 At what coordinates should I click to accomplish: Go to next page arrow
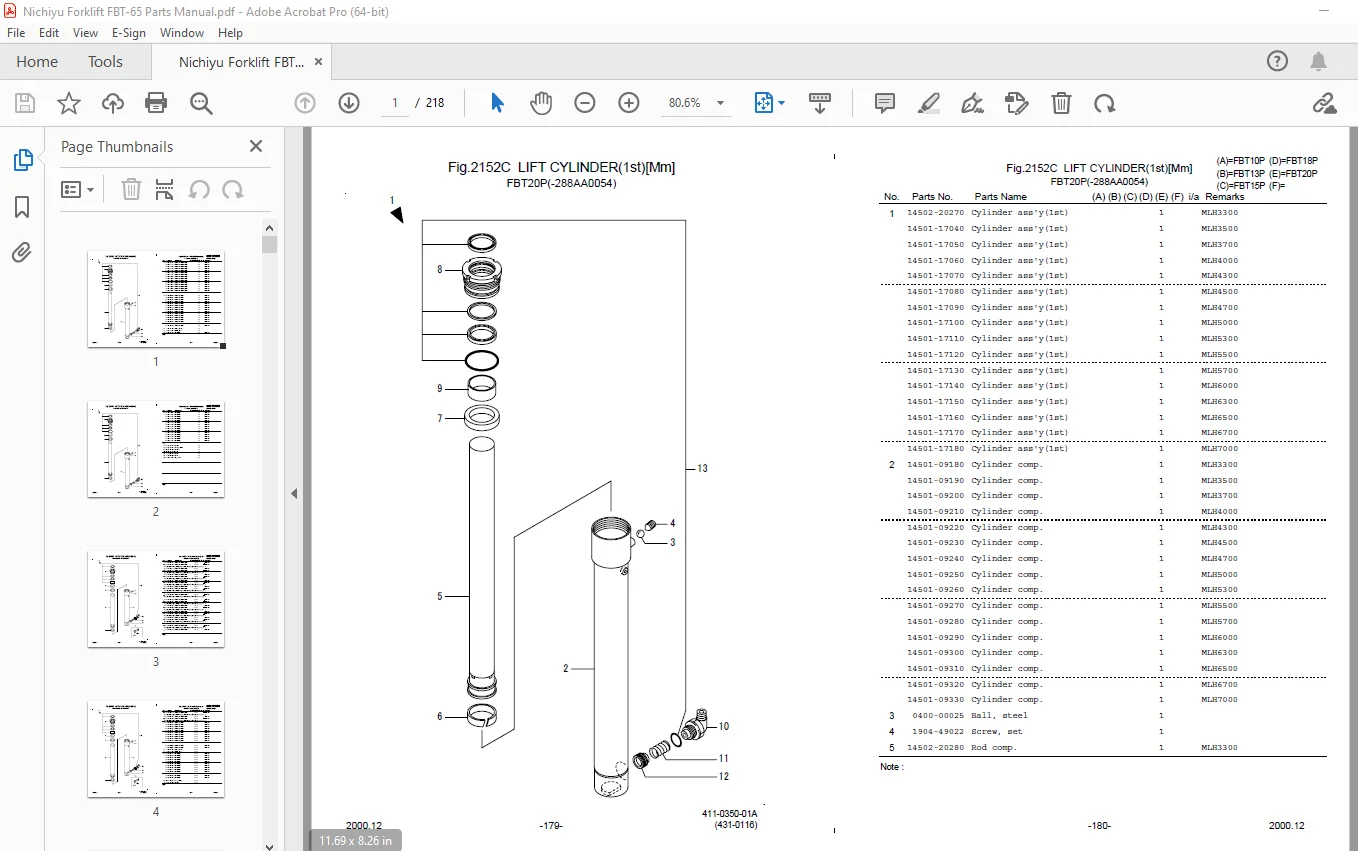348,103
